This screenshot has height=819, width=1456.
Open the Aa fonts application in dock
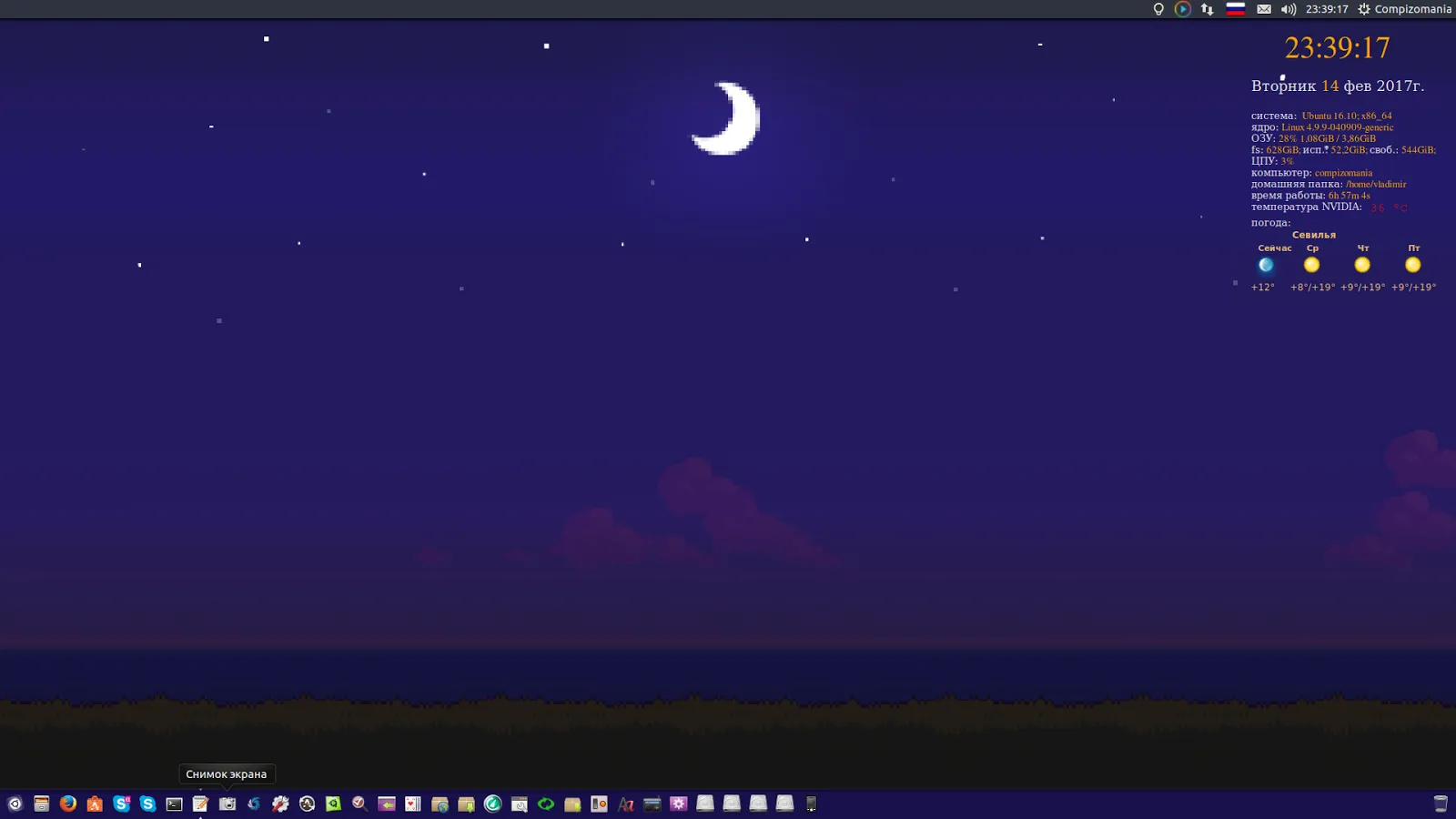click(626, 804)
